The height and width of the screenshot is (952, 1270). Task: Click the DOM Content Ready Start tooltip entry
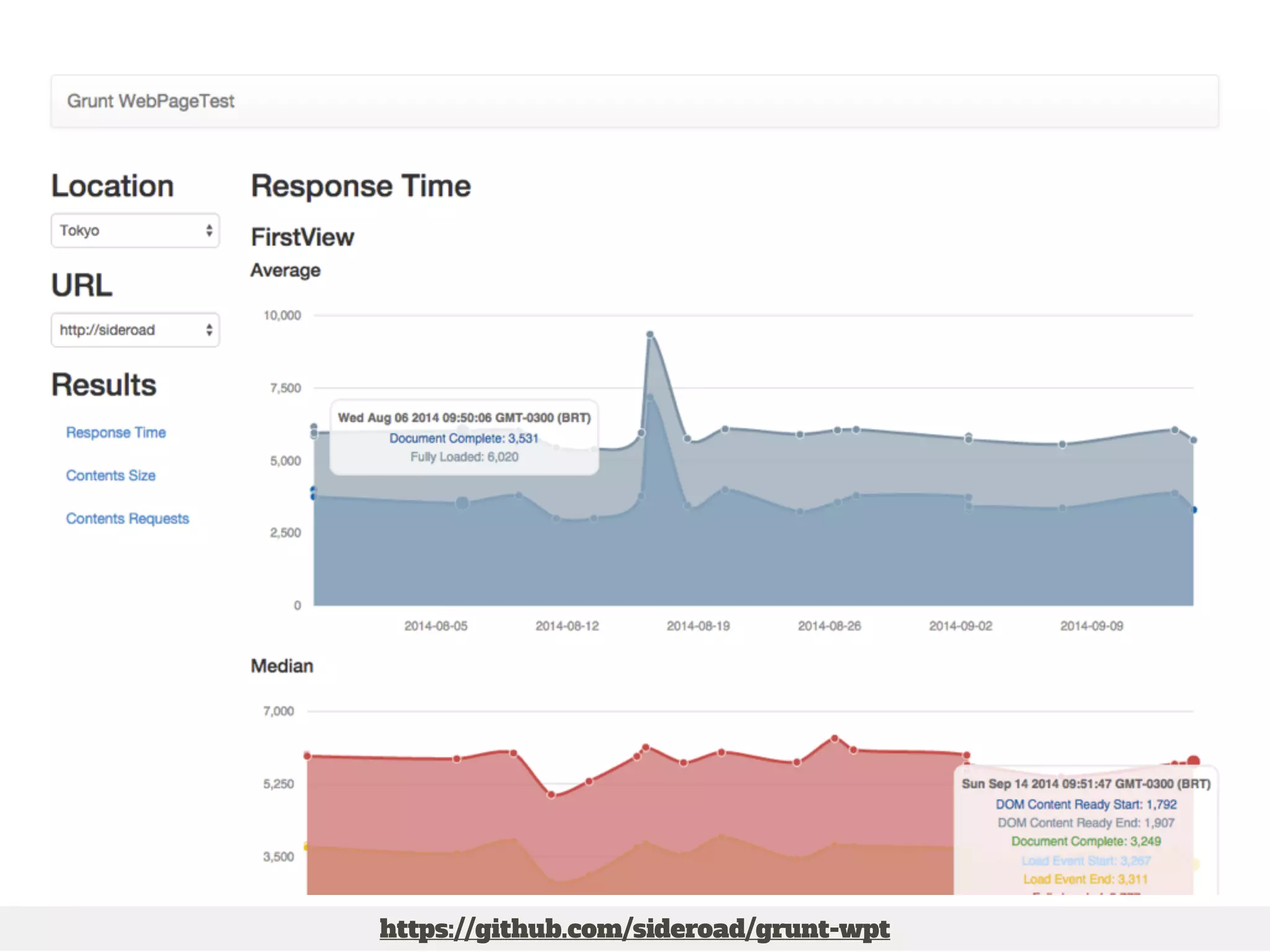(1086, 804)
